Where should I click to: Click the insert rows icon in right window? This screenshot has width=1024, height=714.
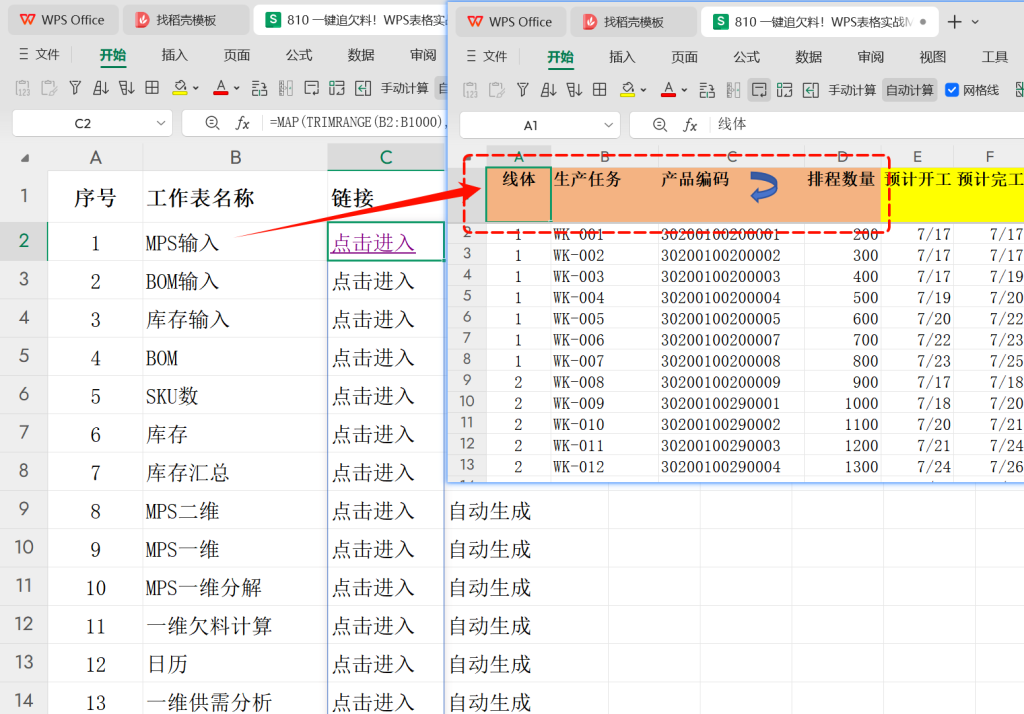707,89
